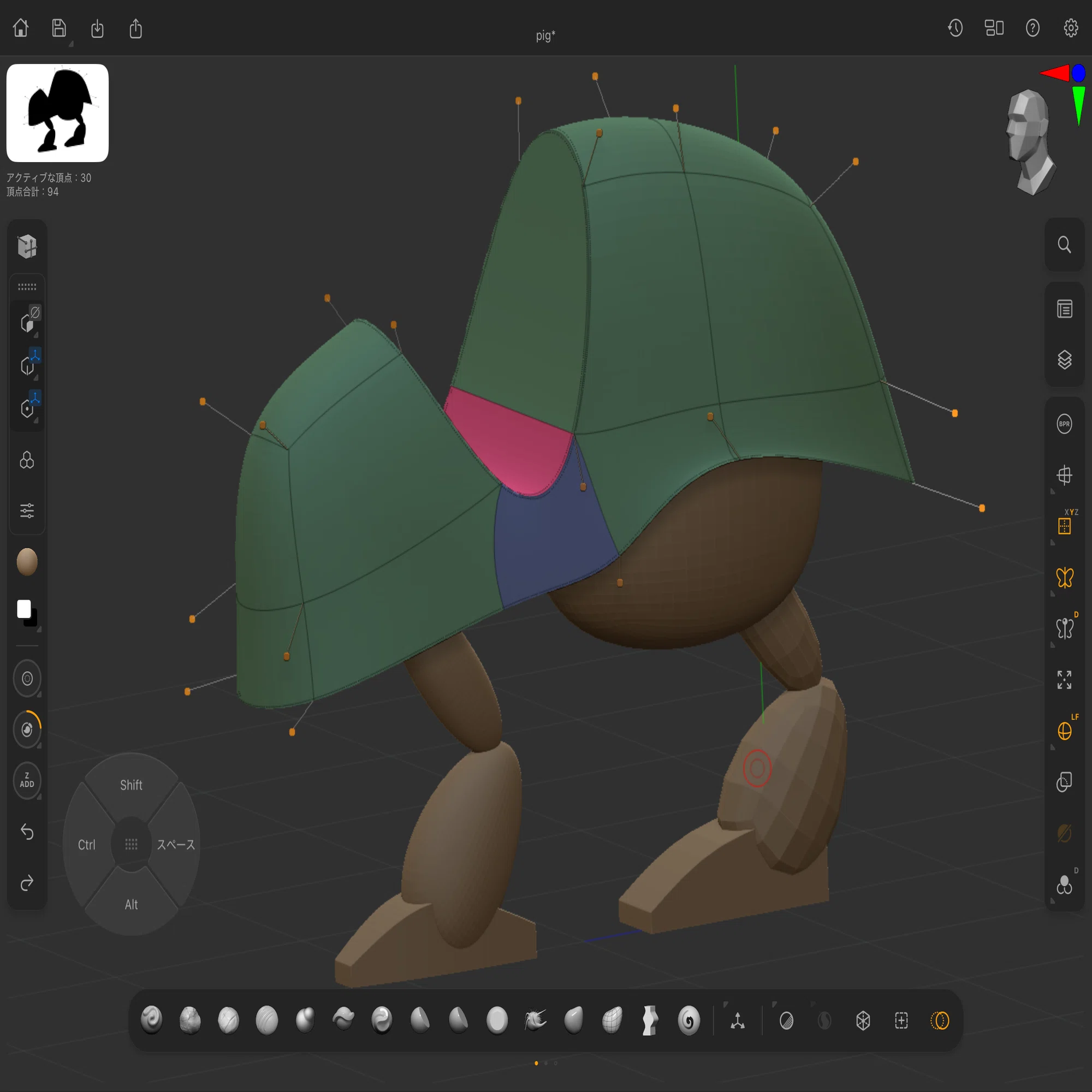
Task: Toggle the LF local frame button
Action: (x=1064, y=731)
